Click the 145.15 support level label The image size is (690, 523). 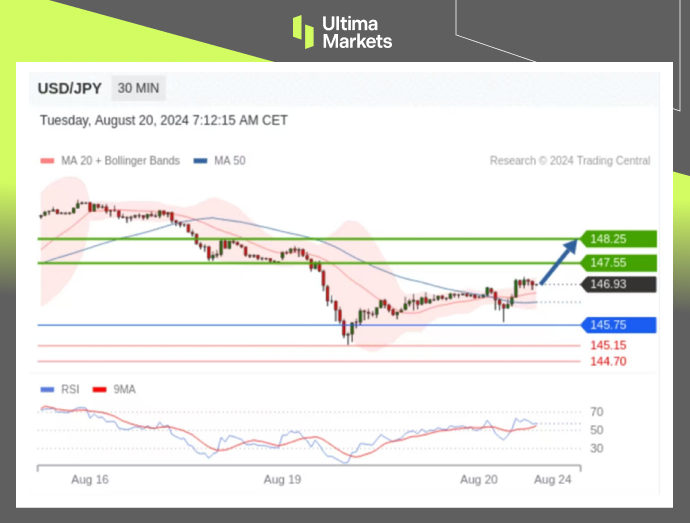[608, 346]
